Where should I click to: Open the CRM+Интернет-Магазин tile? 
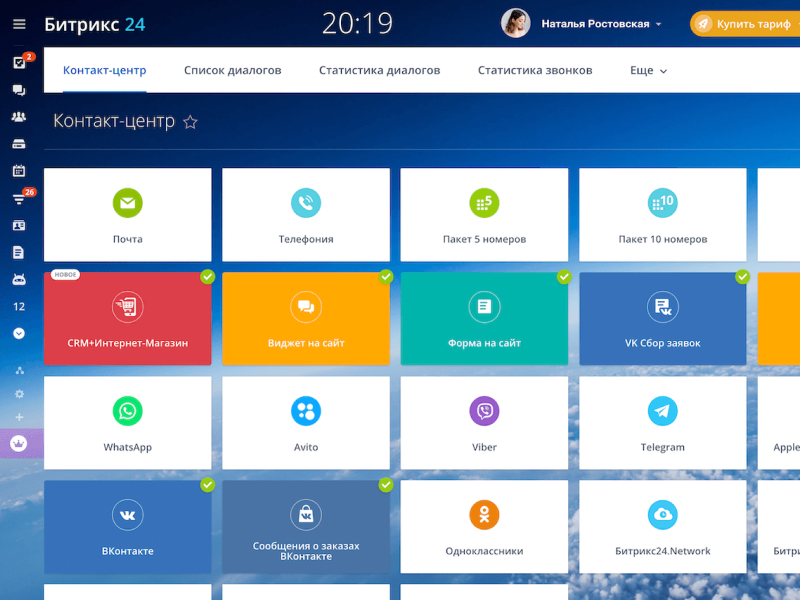click(x=128, y=319)
